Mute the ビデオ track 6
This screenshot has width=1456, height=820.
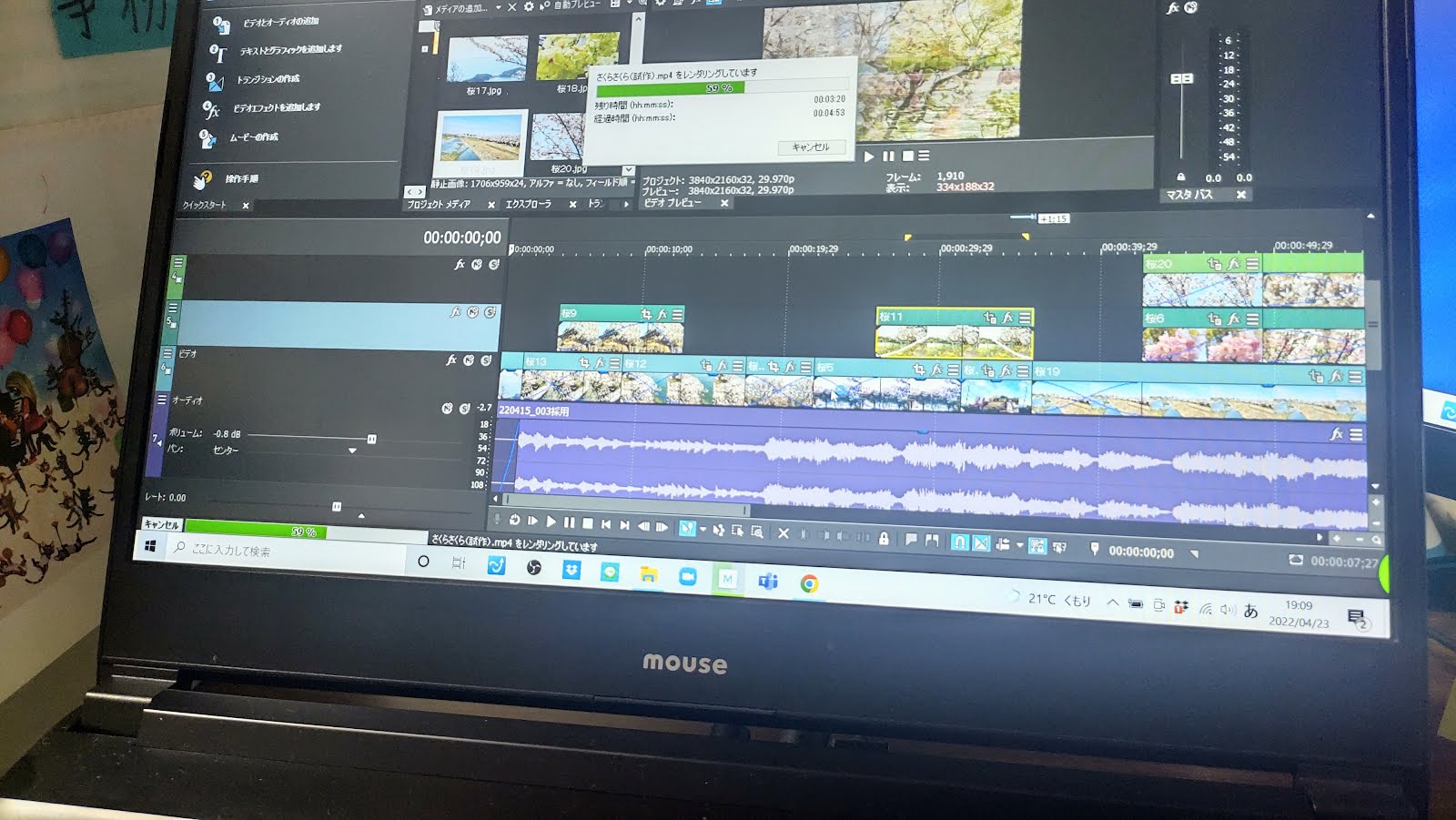[469, 360]
